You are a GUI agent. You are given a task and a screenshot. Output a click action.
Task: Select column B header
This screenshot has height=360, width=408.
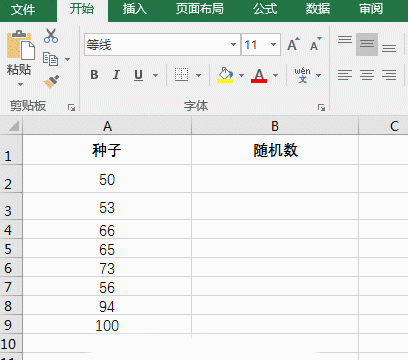tap(275, 126)
